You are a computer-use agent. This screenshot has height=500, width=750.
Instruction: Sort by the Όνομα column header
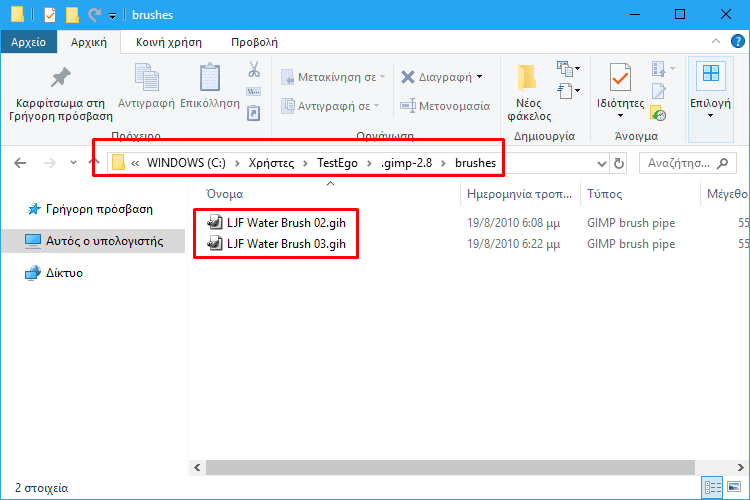(x=224, y=194)
